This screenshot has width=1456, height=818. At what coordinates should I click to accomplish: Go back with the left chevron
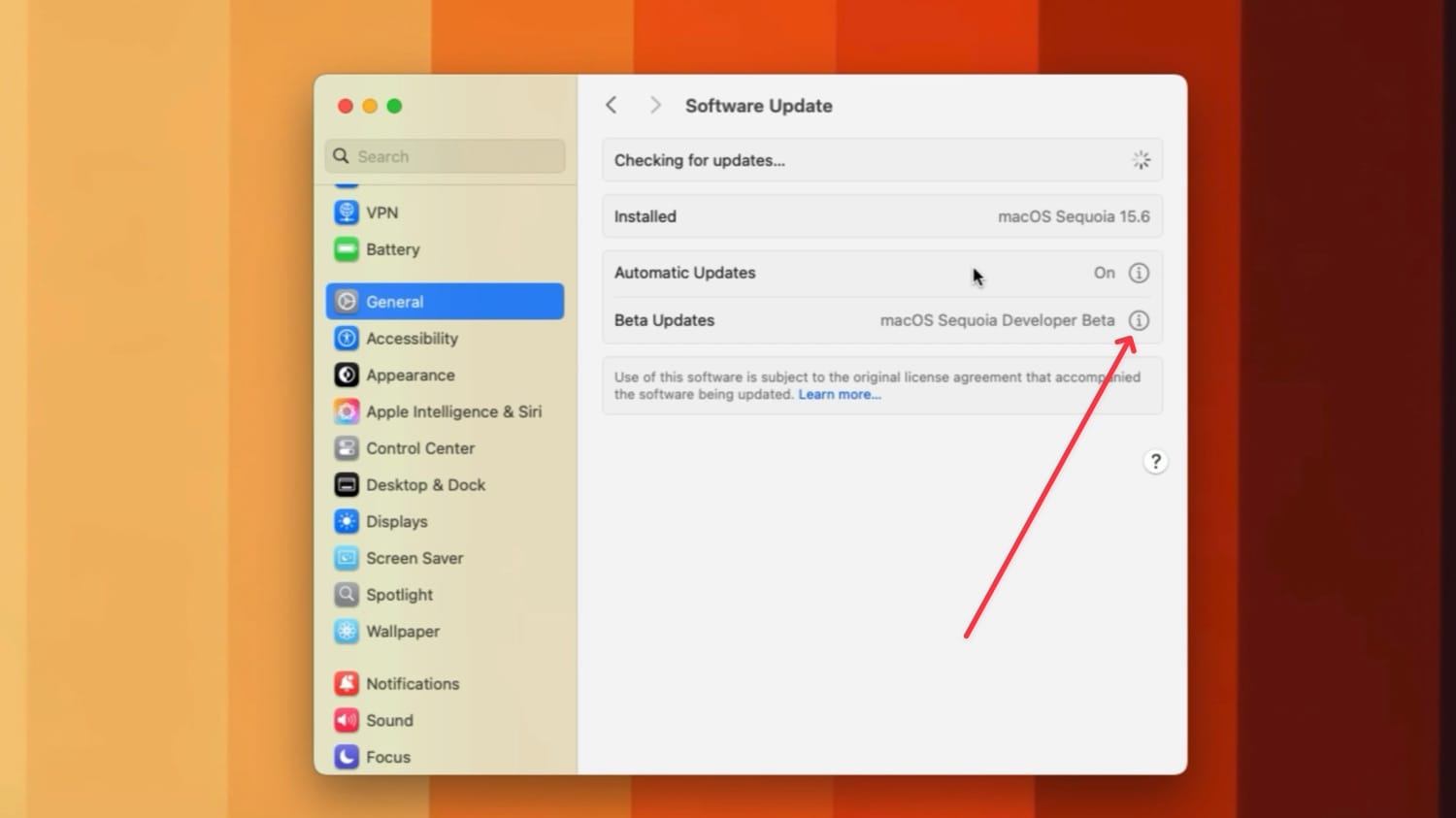click(612, 105)
